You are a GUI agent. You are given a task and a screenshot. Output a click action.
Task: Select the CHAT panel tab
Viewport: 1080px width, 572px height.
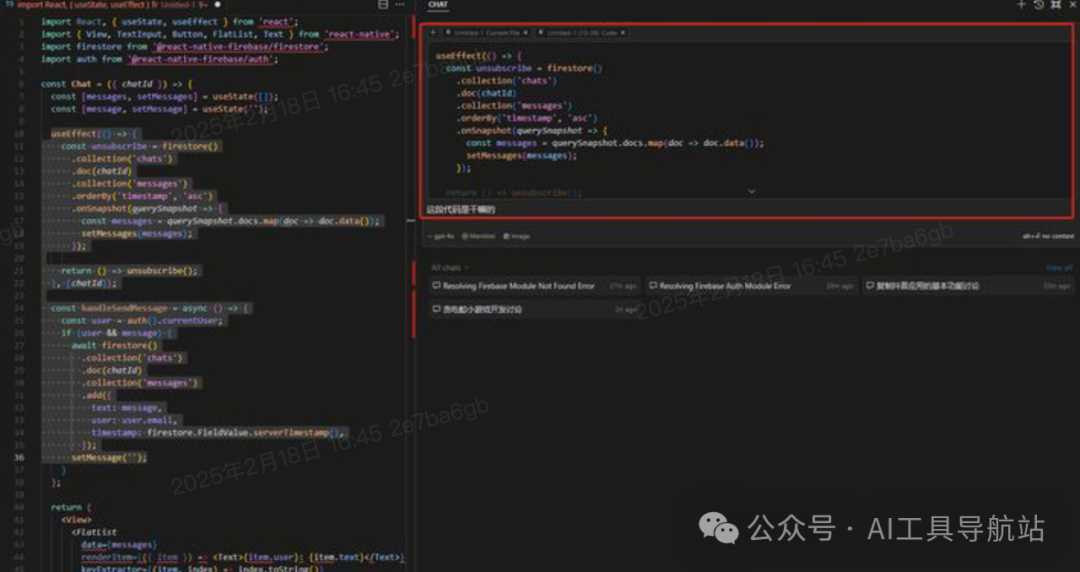point(437,4)
